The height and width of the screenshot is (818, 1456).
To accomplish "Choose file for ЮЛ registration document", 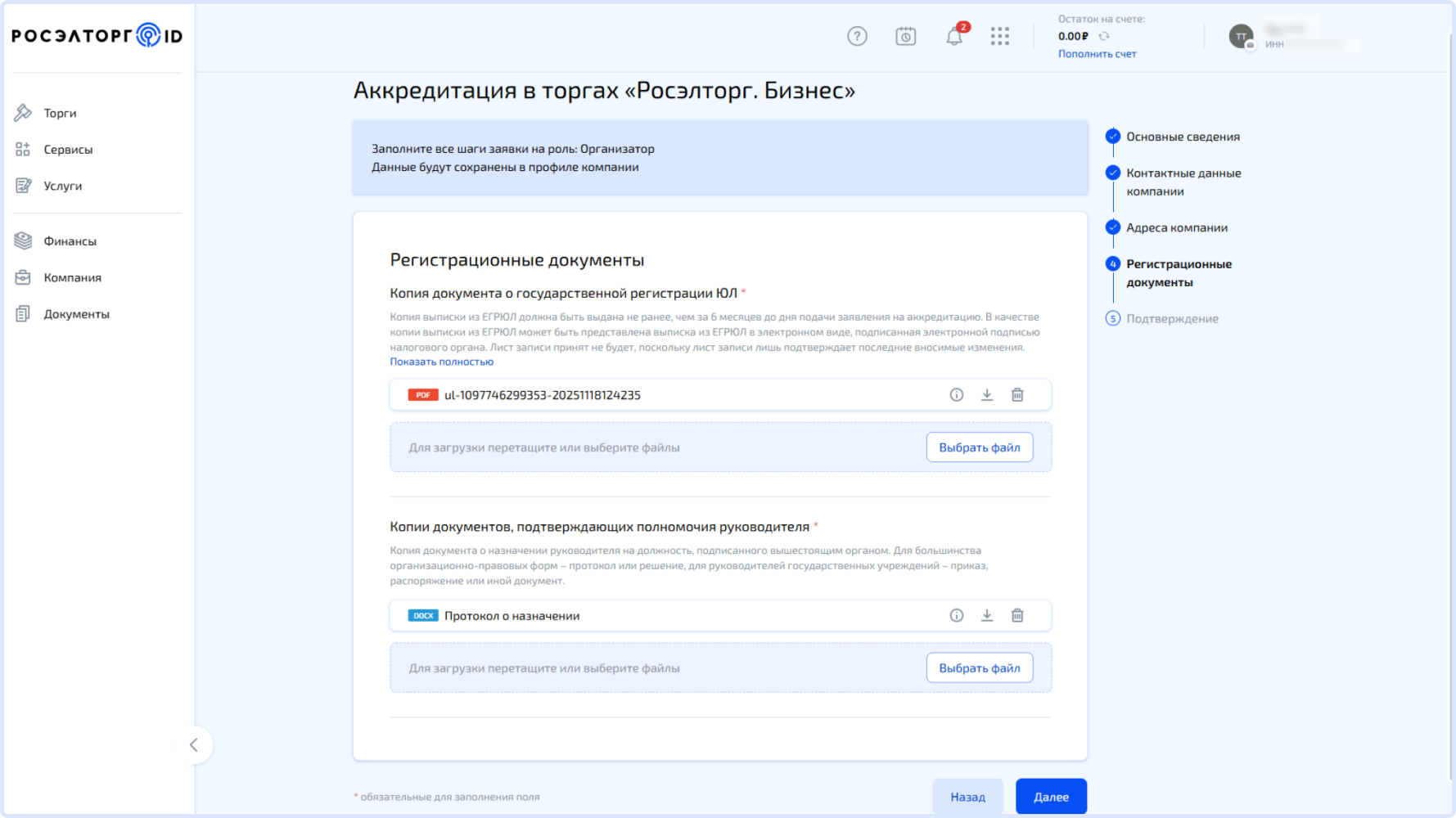I will (x=979, y=447).
